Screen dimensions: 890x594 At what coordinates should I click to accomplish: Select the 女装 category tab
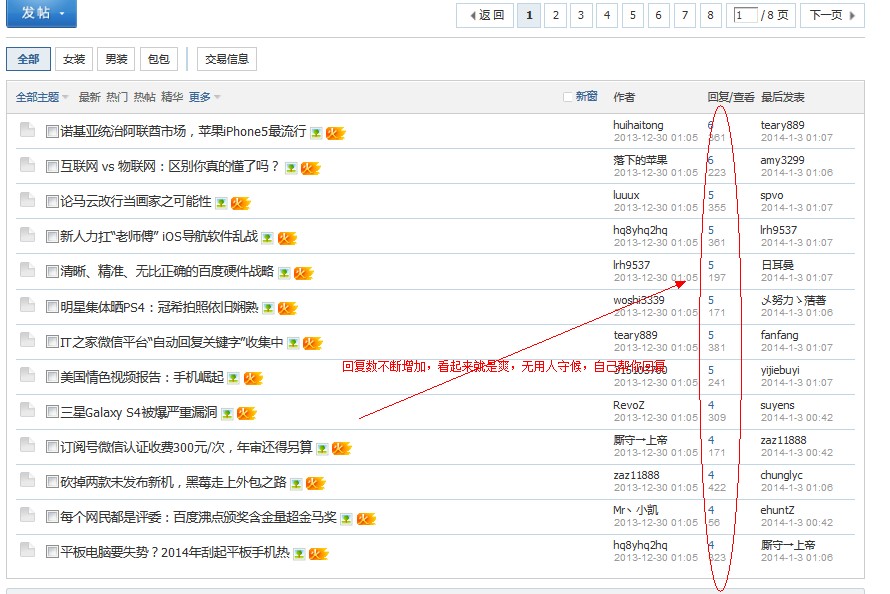coord(74,59)
